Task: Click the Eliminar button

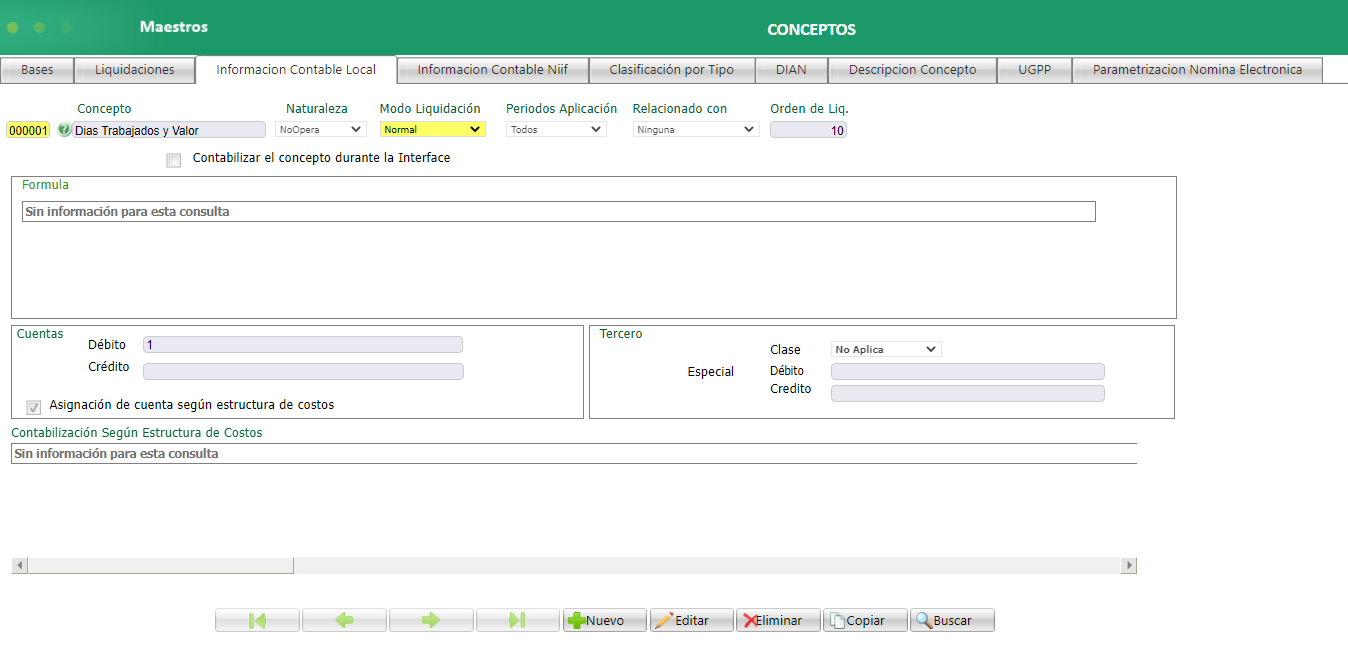Action: pyautogui.click(x=779, y=620)
